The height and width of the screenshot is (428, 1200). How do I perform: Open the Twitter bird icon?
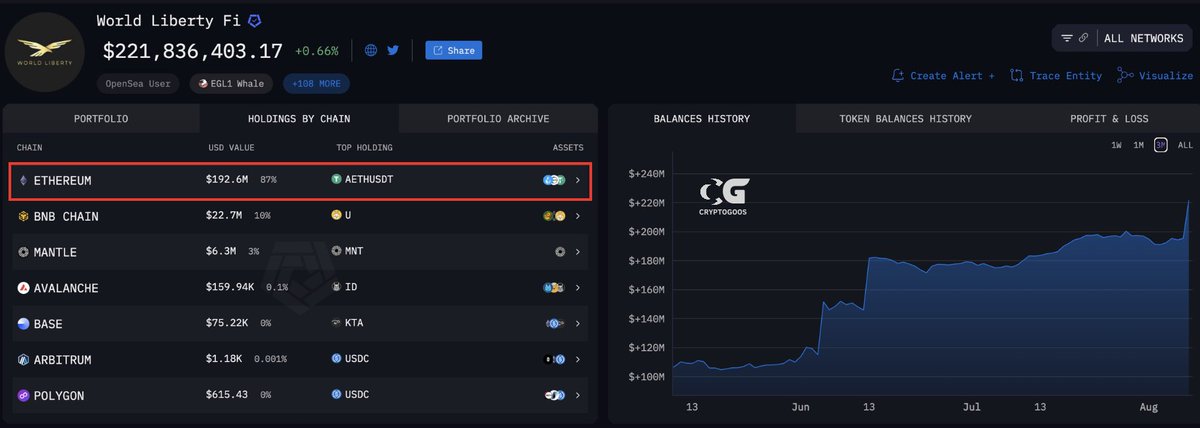coord(393,50)
